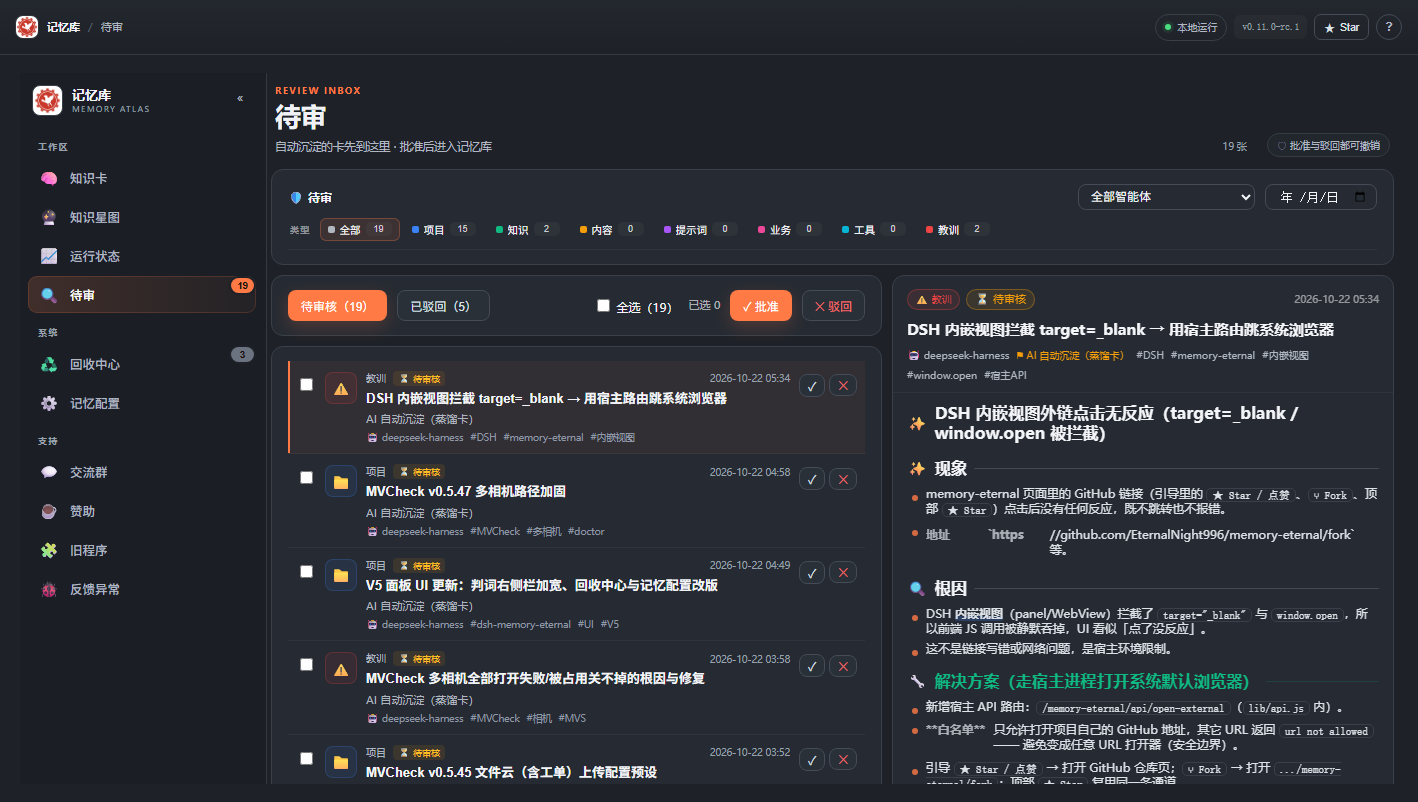Open 回收中心 in the sidebar
The image size is (1418, 802).
click(142, 364)
